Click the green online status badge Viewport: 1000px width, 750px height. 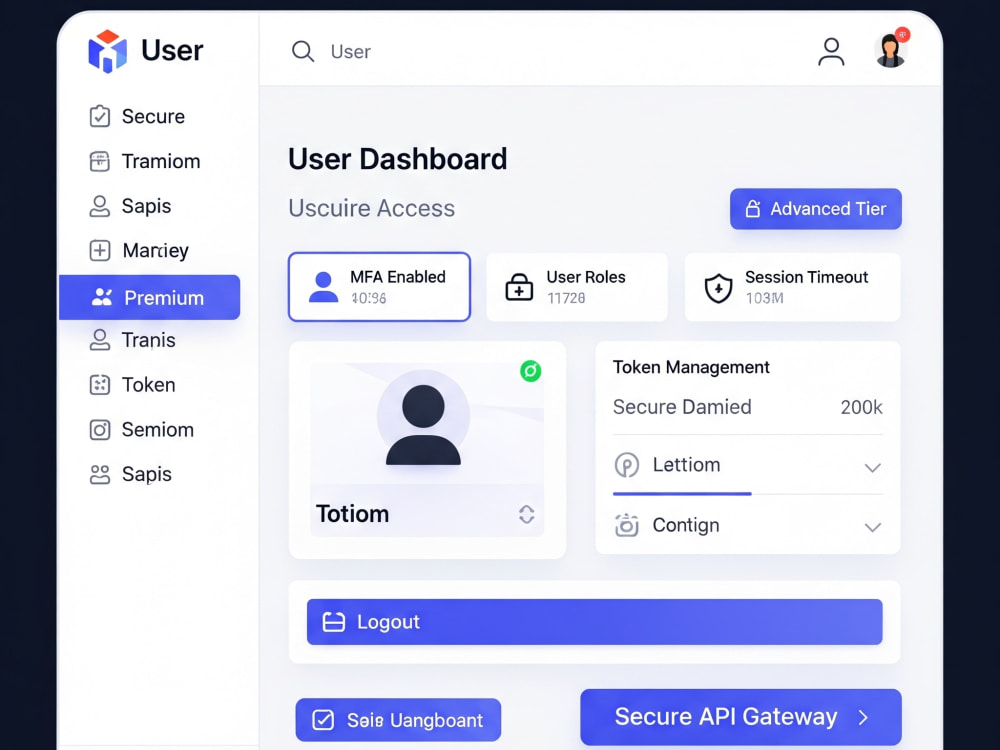point(531,371)
